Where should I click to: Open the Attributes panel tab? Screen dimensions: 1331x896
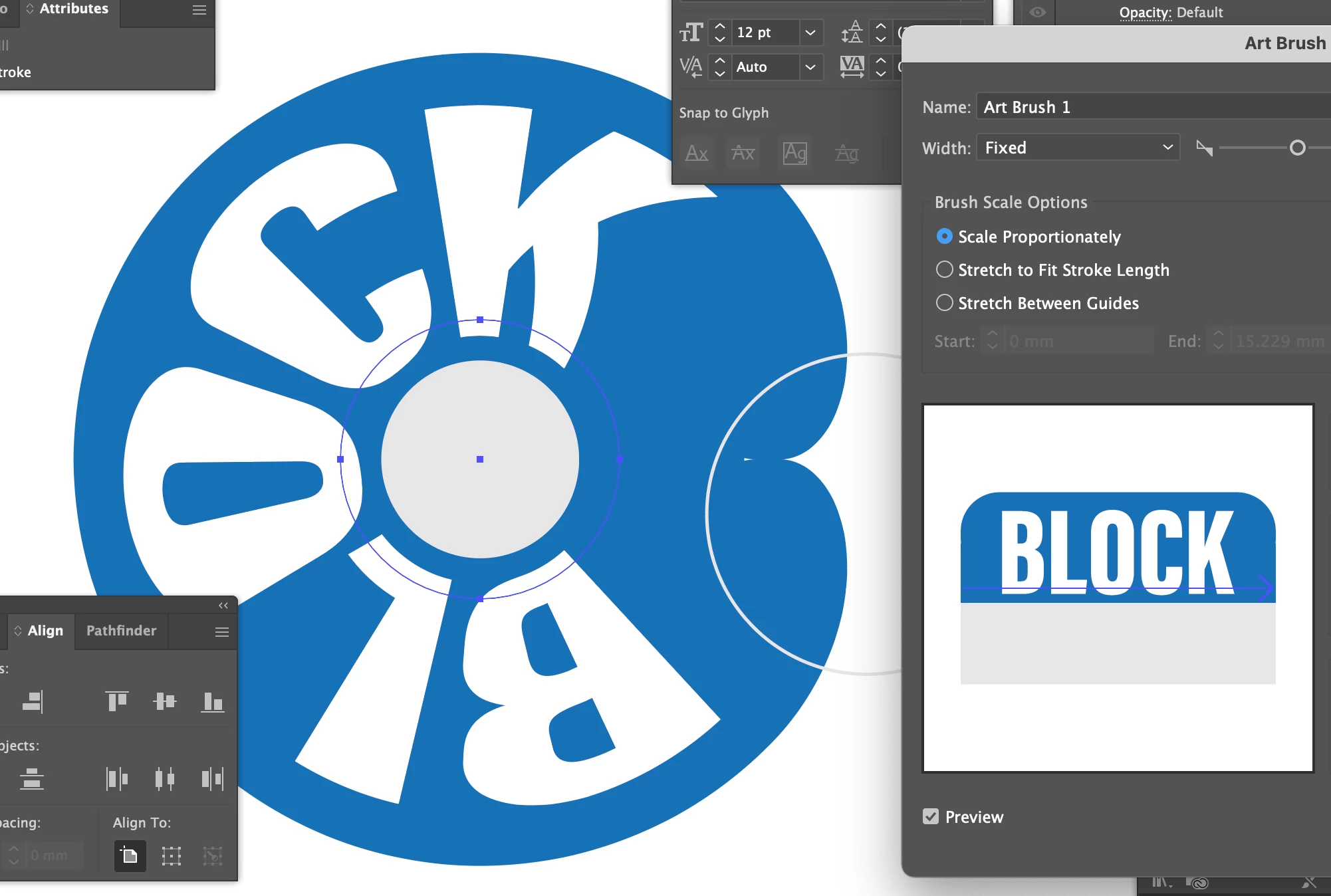point(73,9)
